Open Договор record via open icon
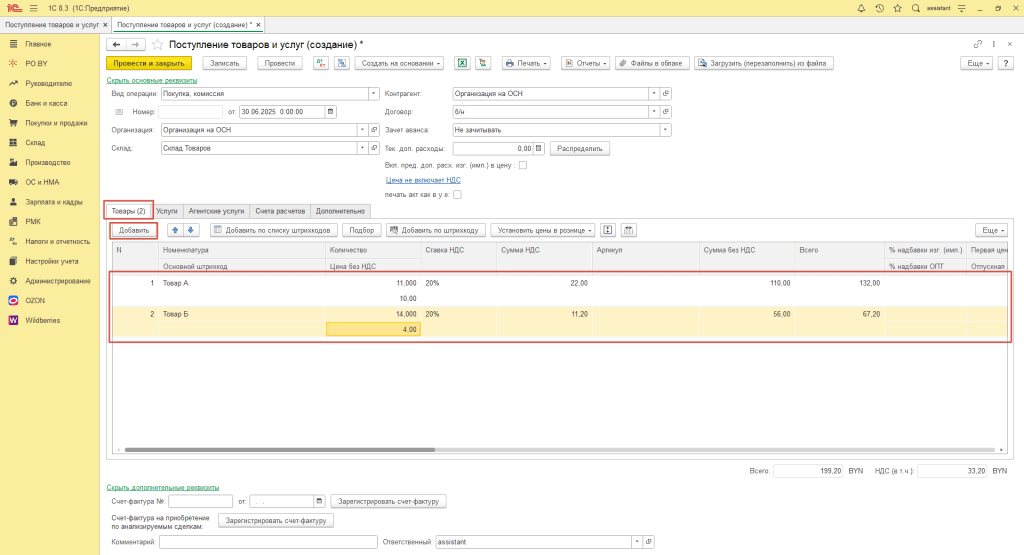 (x=665, y=112)
